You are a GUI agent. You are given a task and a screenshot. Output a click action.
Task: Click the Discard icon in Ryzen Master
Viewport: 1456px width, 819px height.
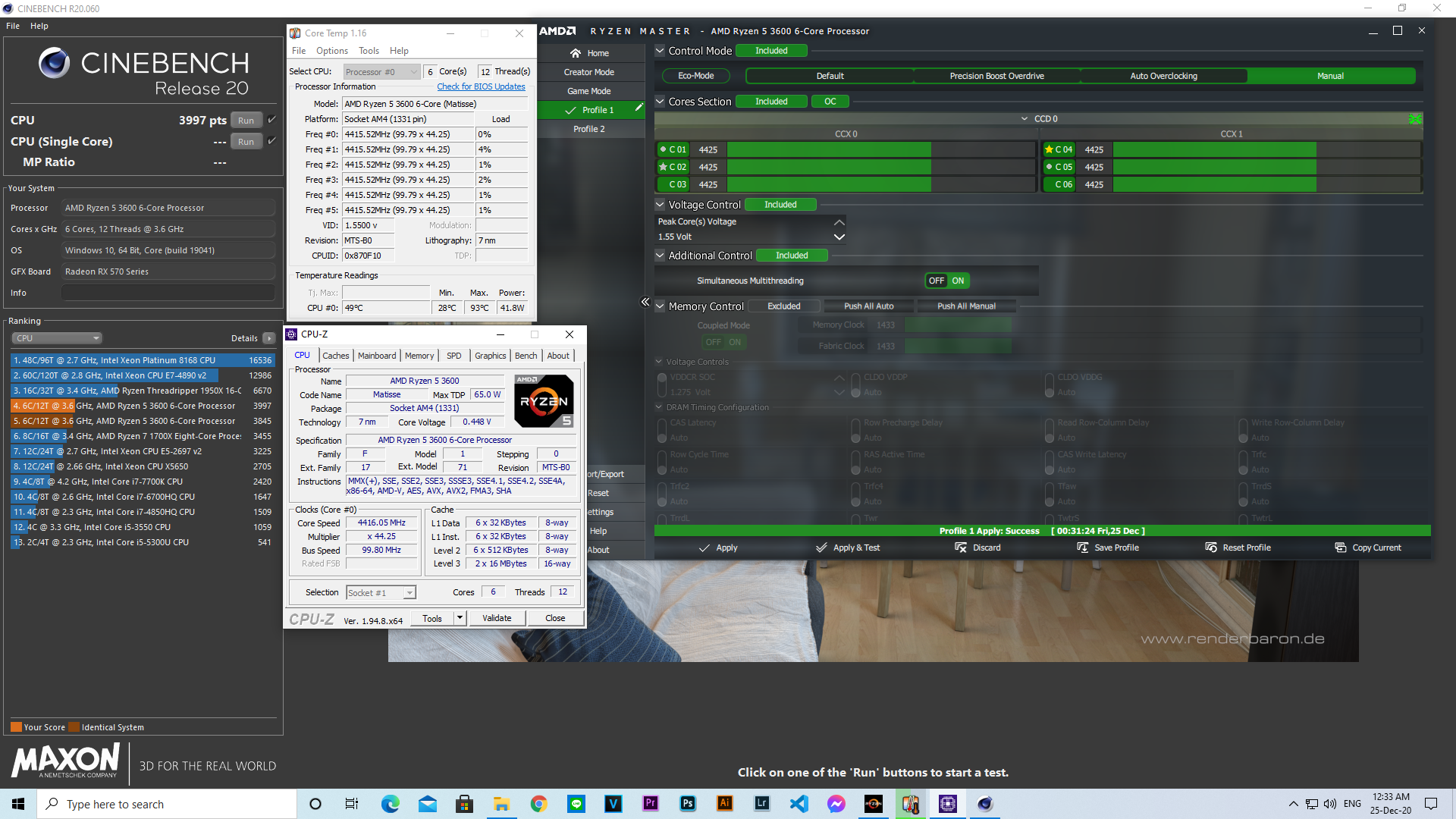coord(961,548)
